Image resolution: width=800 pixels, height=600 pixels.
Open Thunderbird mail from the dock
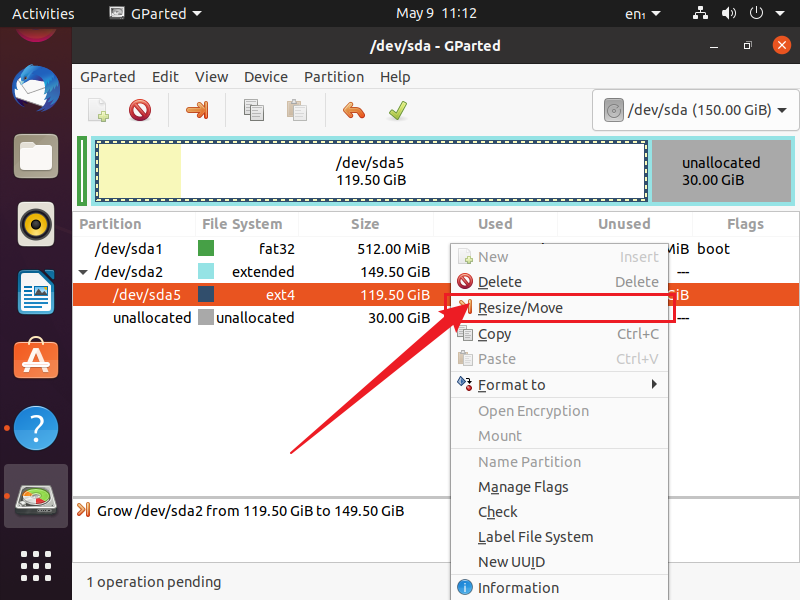coord(36,88)
